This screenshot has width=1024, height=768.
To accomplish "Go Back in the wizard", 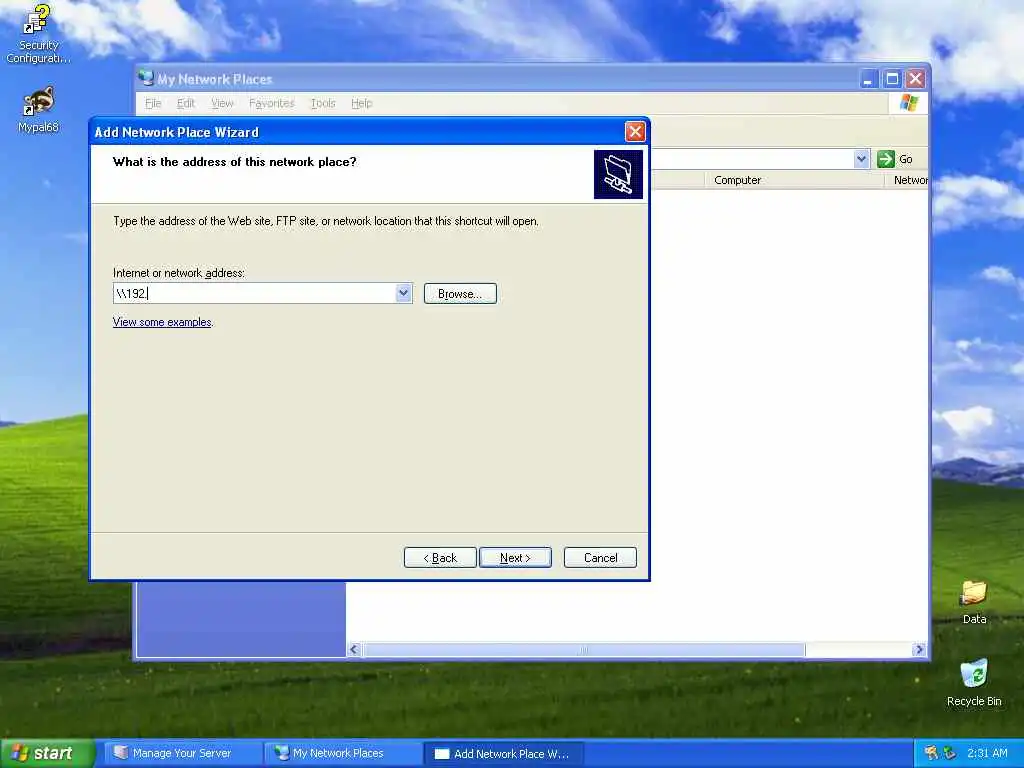I will [440, 558].
